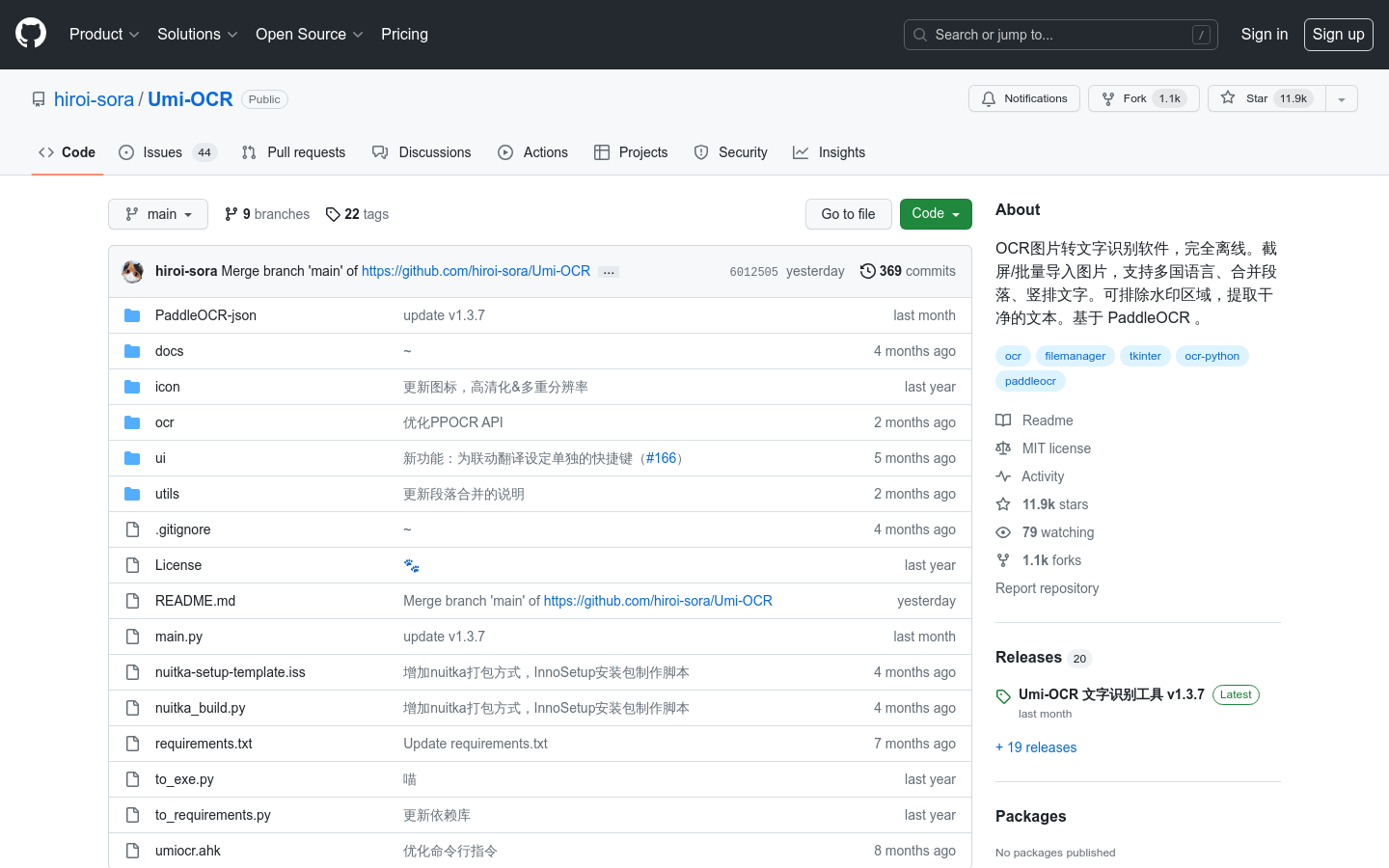The image size is (1389, 868).
Task: Switch to the Pull requests tab
Action: coord(293,152)
